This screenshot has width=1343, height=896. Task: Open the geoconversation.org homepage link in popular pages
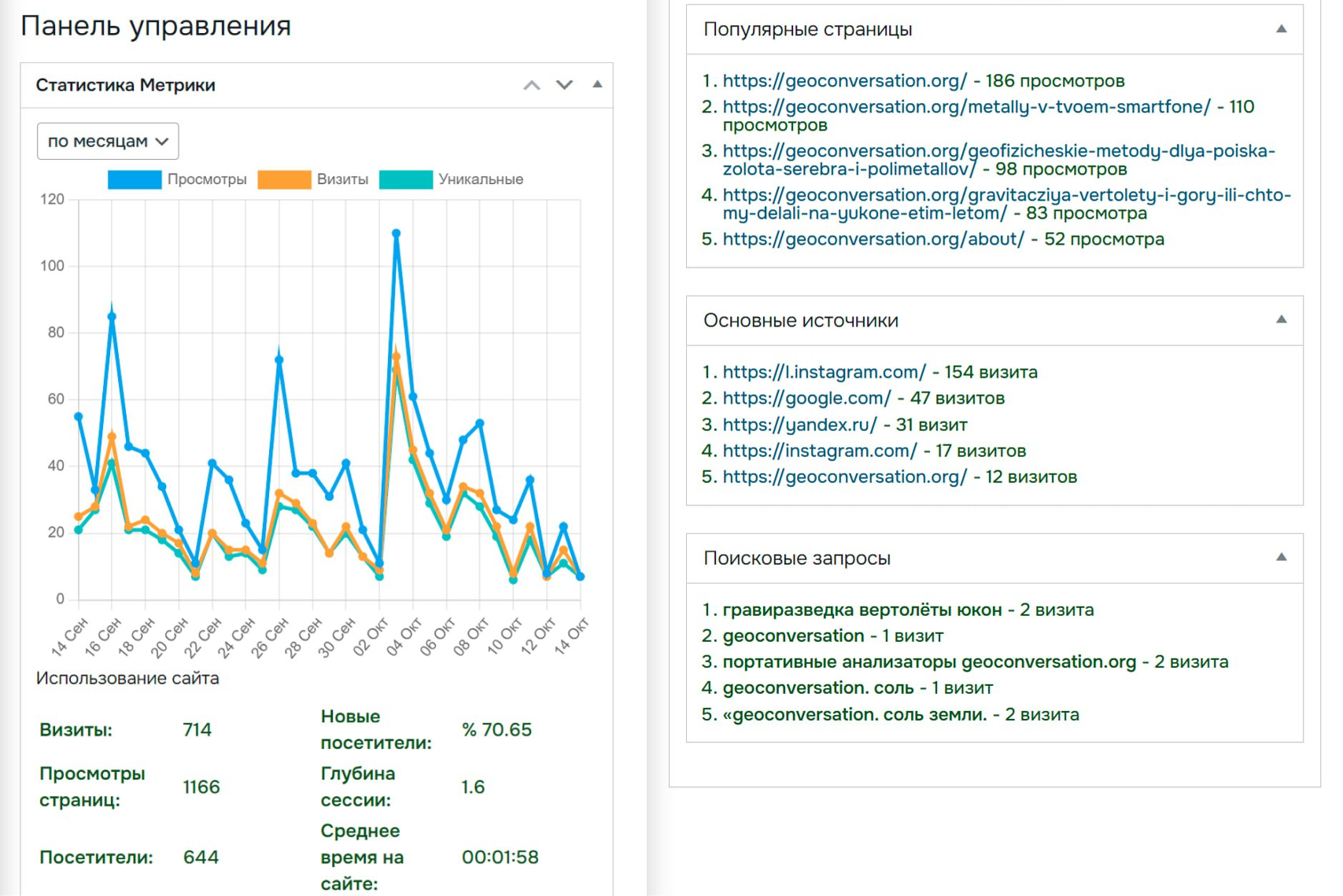click(844, 81)
